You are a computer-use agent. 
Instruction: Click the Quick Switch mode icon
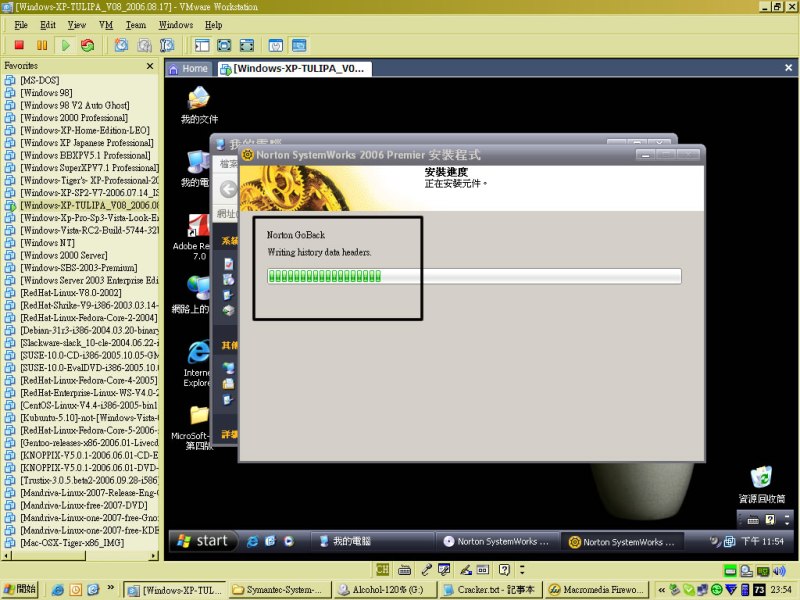[x=247, y=45]
